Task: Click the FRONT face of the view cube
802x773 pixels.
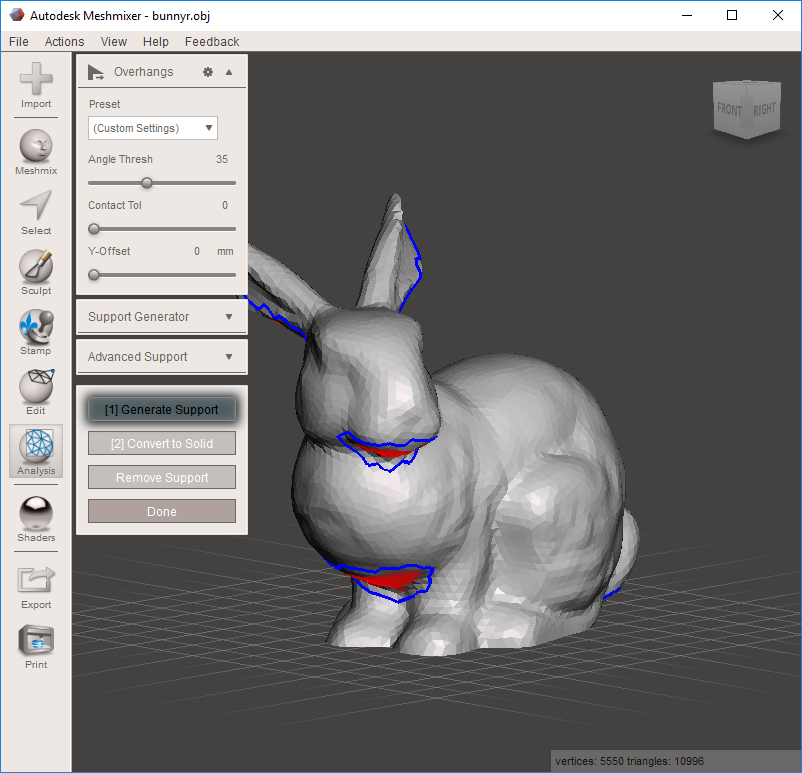Action: click(730, 110)
